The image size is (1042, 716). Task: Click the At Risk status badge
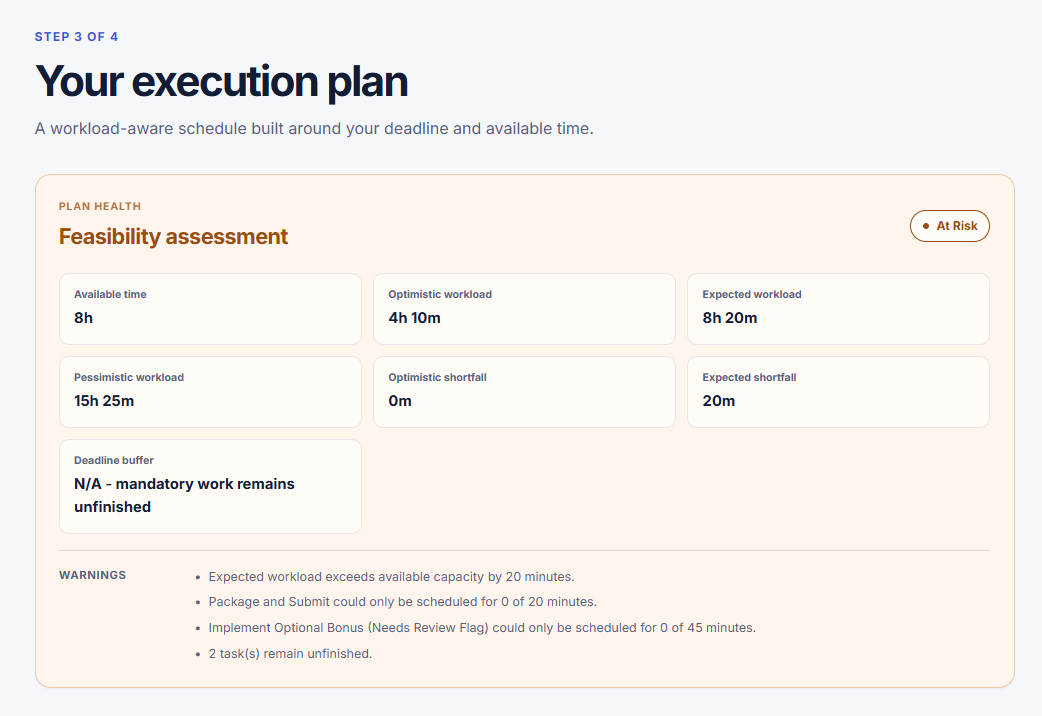(949, 226)
